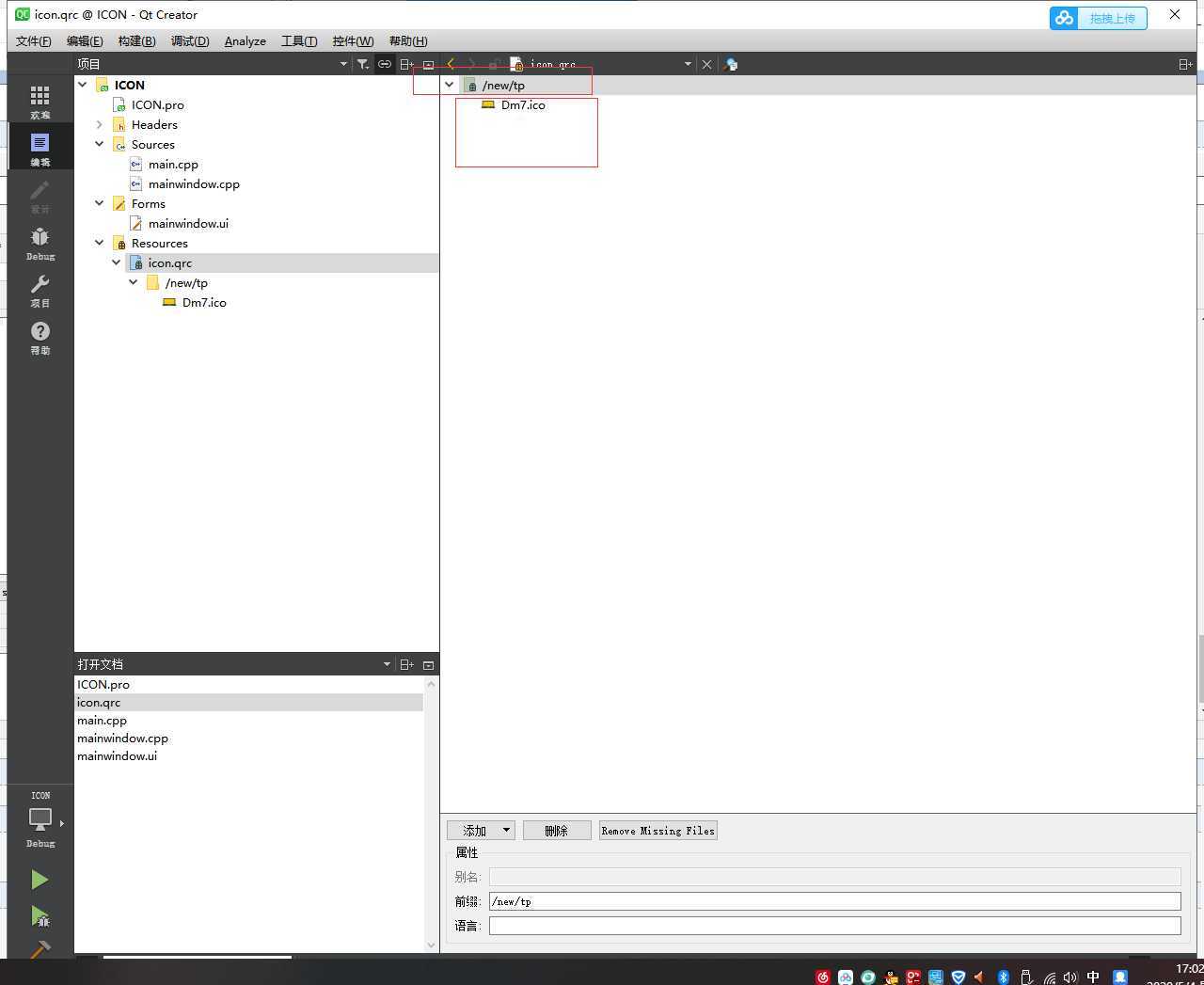Split the Open Documents panel

click(406, 664)
